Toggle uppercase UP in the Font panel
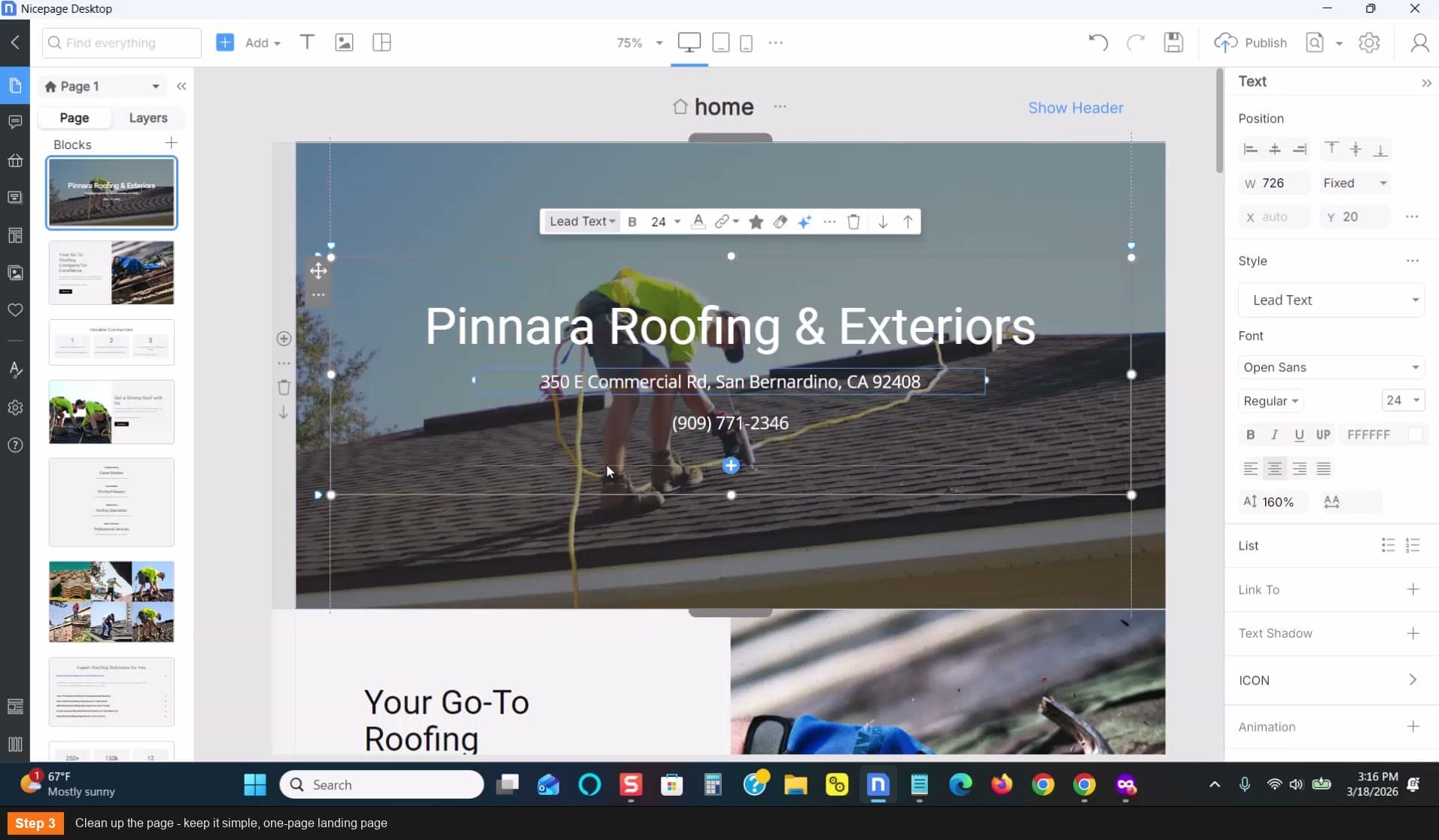Screen dimensions: 1439x840 pos(1323,434)
